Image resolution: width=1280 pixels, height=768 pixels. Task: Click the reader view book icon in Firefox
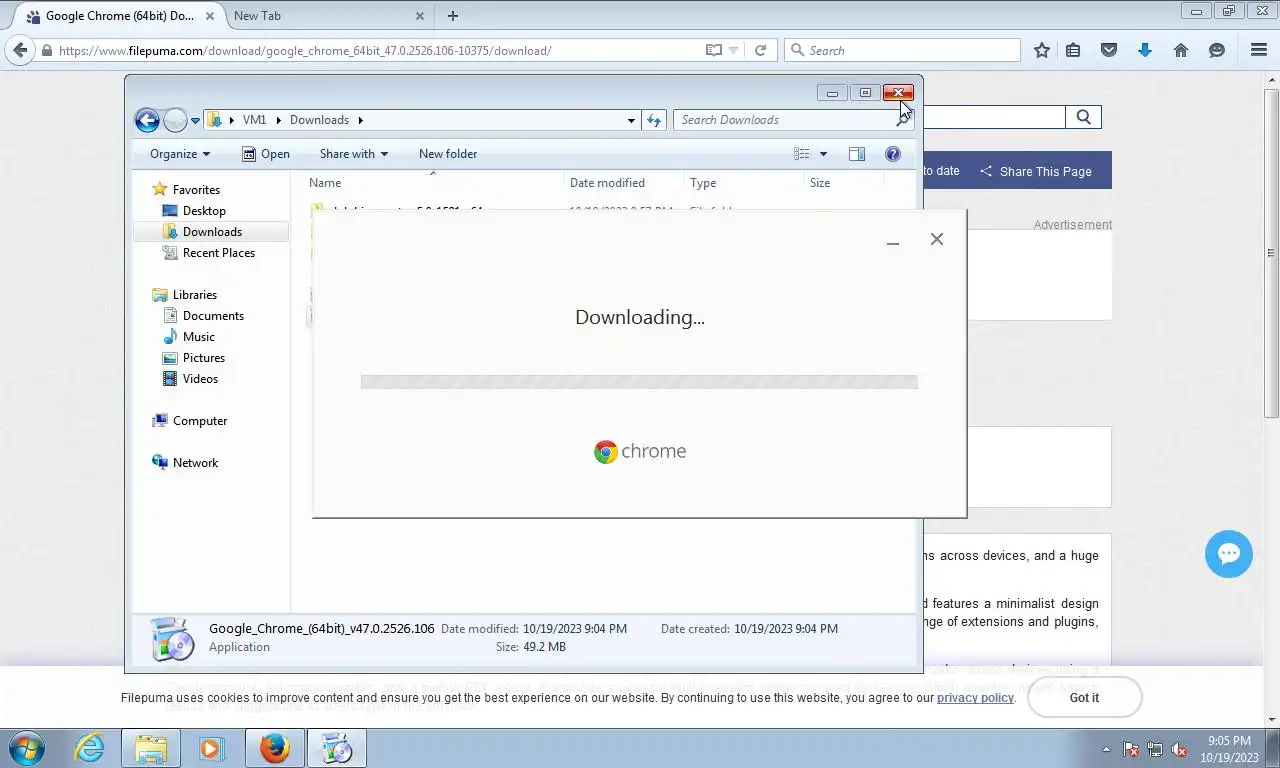pos(714,50)
